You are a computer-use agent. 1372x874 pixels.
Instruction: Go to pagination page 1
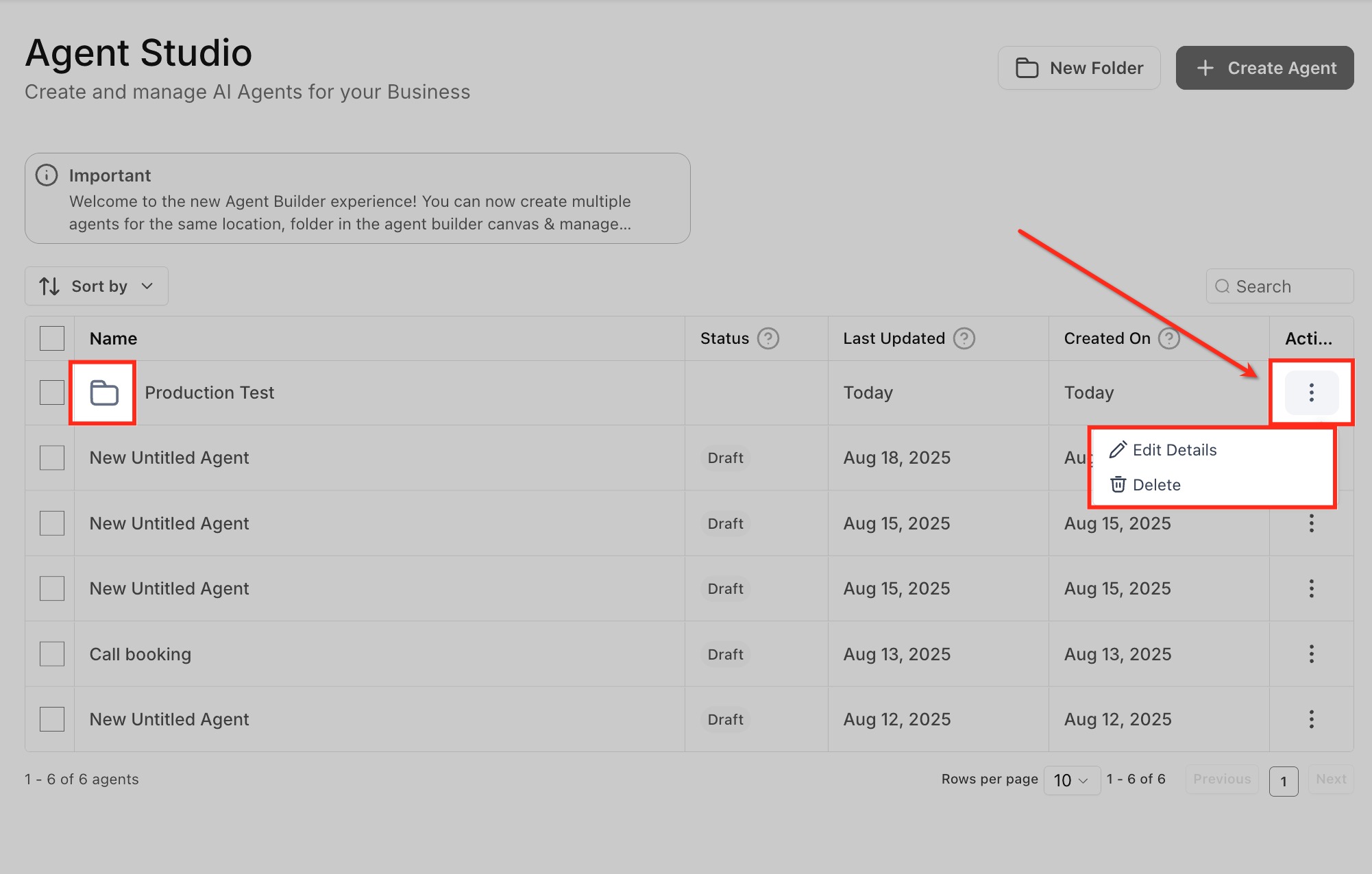click(x=1283, y=781)
